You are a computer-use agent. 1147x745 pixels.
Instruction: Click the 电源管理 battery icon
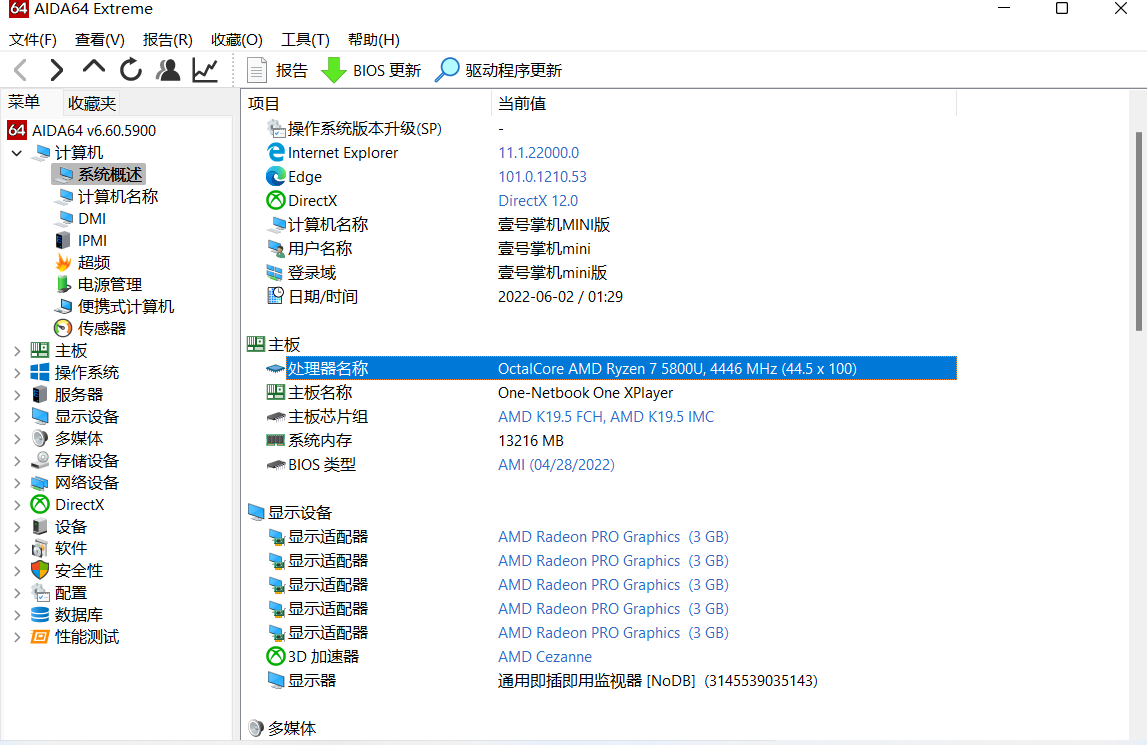[64, 284]
